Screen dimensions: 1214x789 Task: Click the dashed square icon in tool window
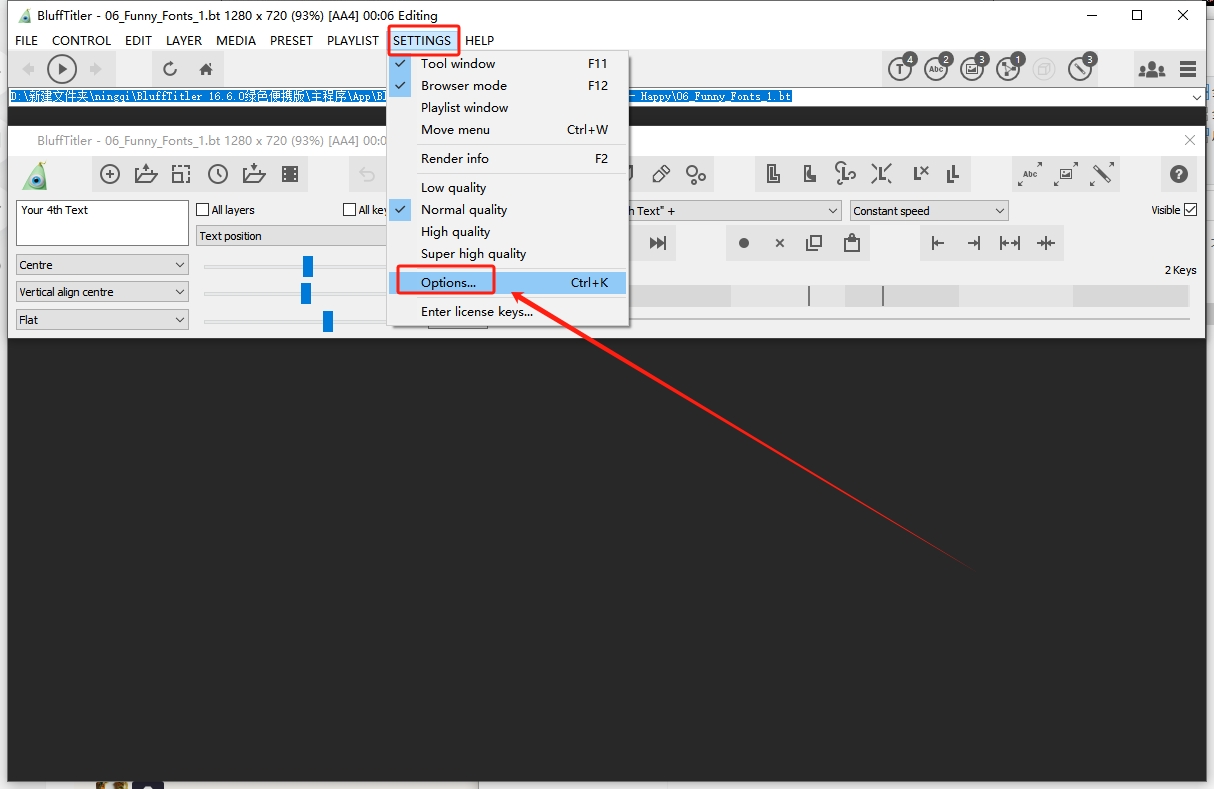[181, 174]
